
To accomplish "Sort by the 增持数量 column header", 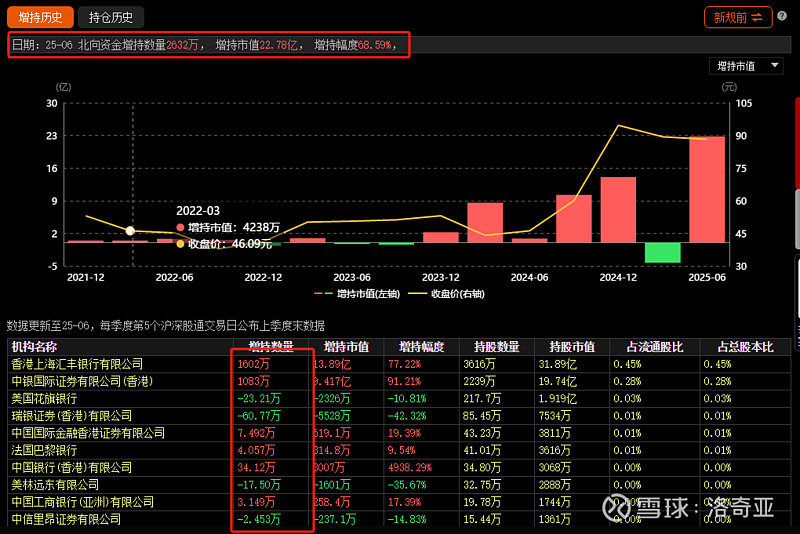I will point(271,347).
